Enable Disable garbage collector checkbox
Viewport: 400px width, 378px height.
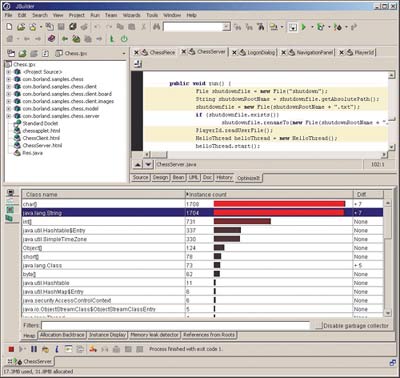point(319,325)
